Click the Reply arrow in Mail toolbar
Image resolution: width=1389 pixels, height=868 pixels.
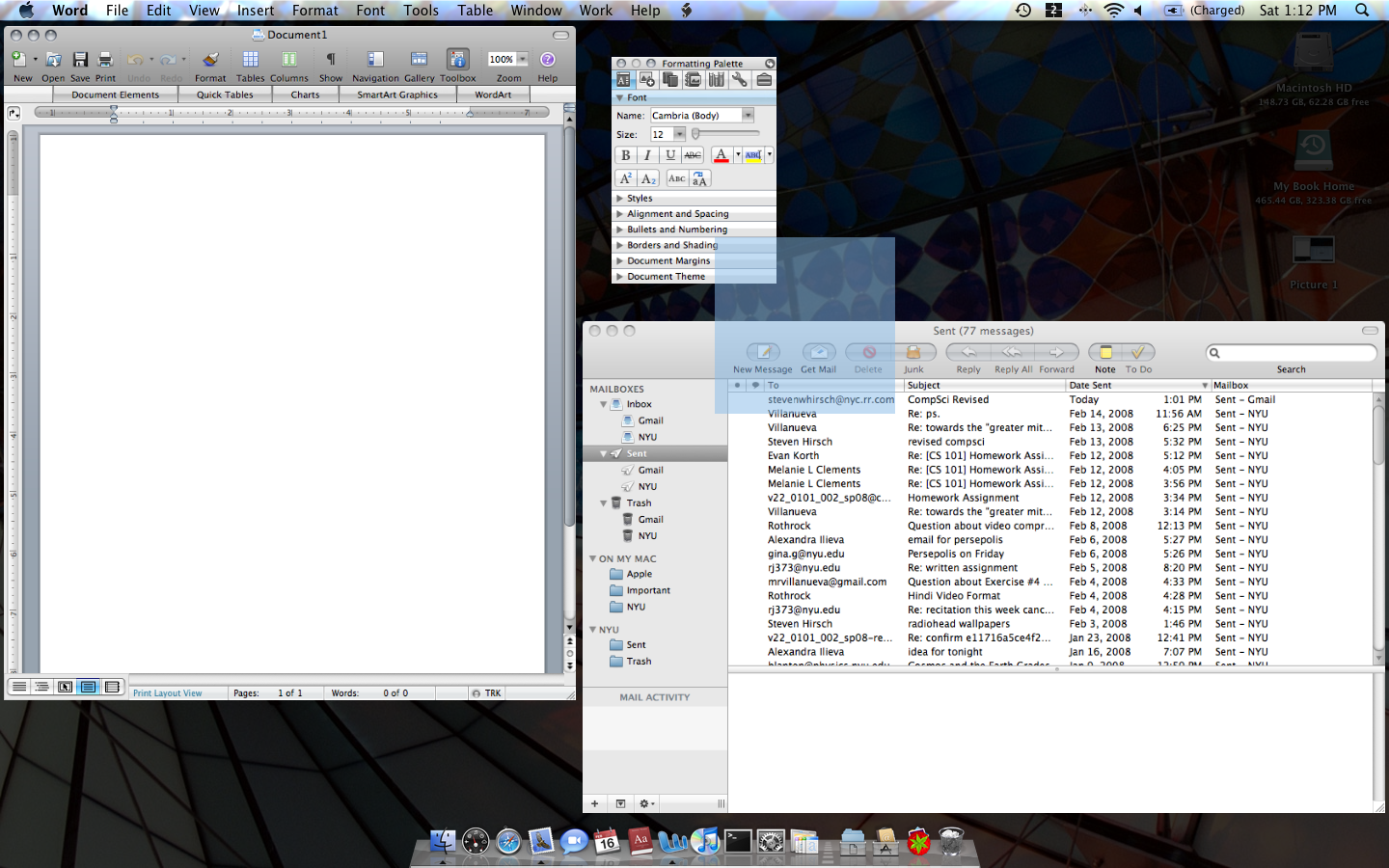click(968, 352)
